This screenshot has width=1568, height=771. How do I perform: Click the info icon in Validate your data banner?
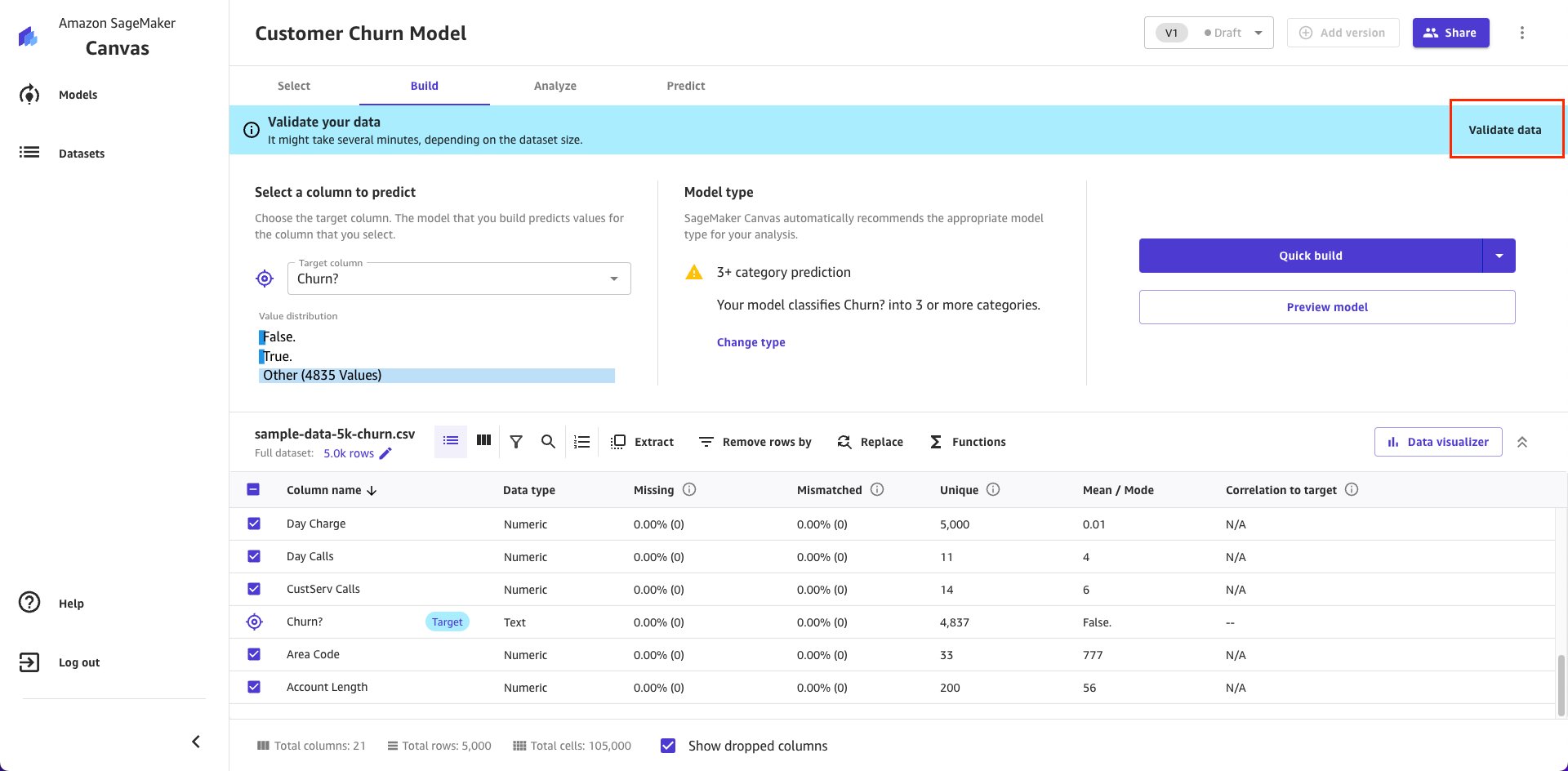(x=252, y=130)
